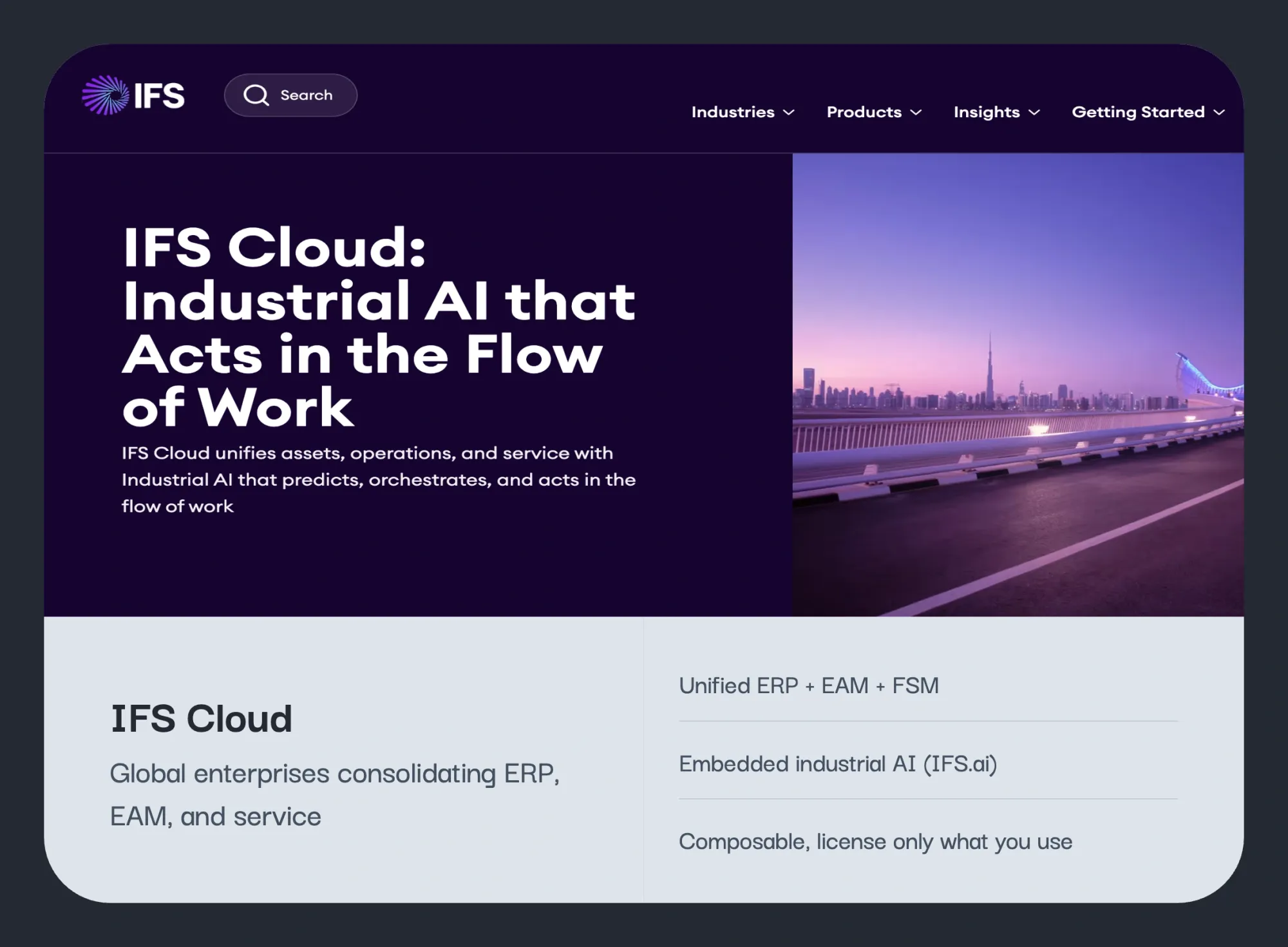The width and height of the screenshot is (1288, 947).
Task: Click the Dubai skyline hero image
Action: [1018, 385]
